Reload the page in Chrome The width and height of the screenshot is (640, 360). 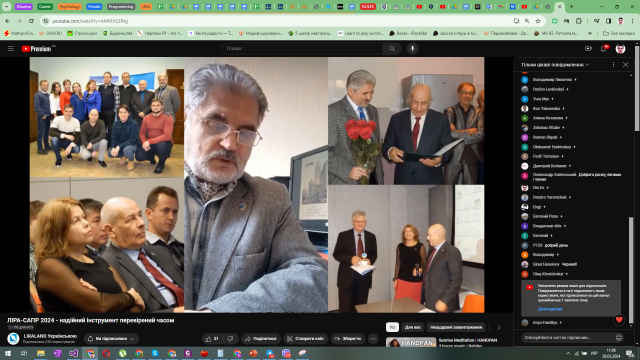tap(31, 21)
